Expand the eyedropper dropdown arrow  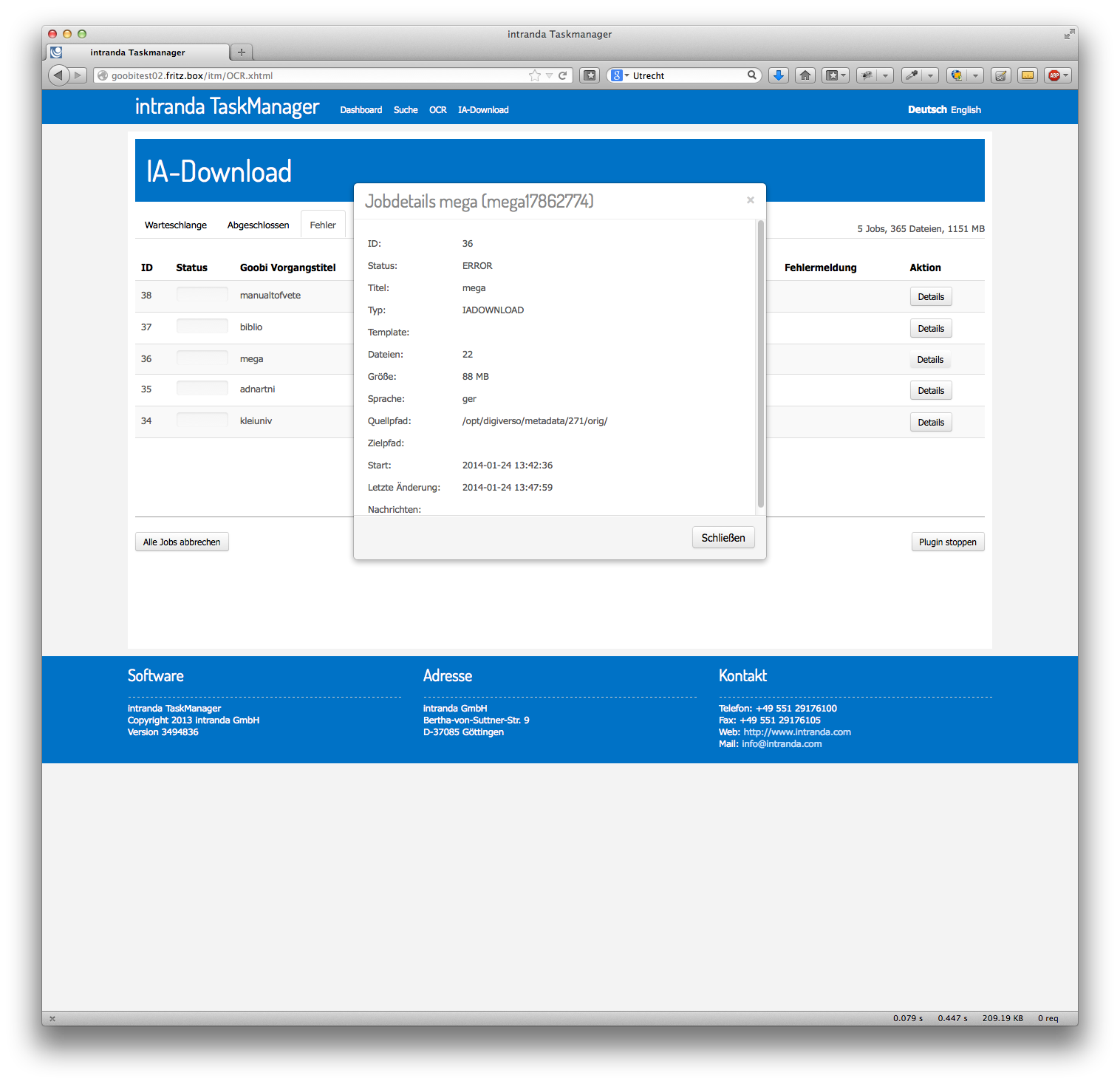pyautogui.click(x=930, y=75)
